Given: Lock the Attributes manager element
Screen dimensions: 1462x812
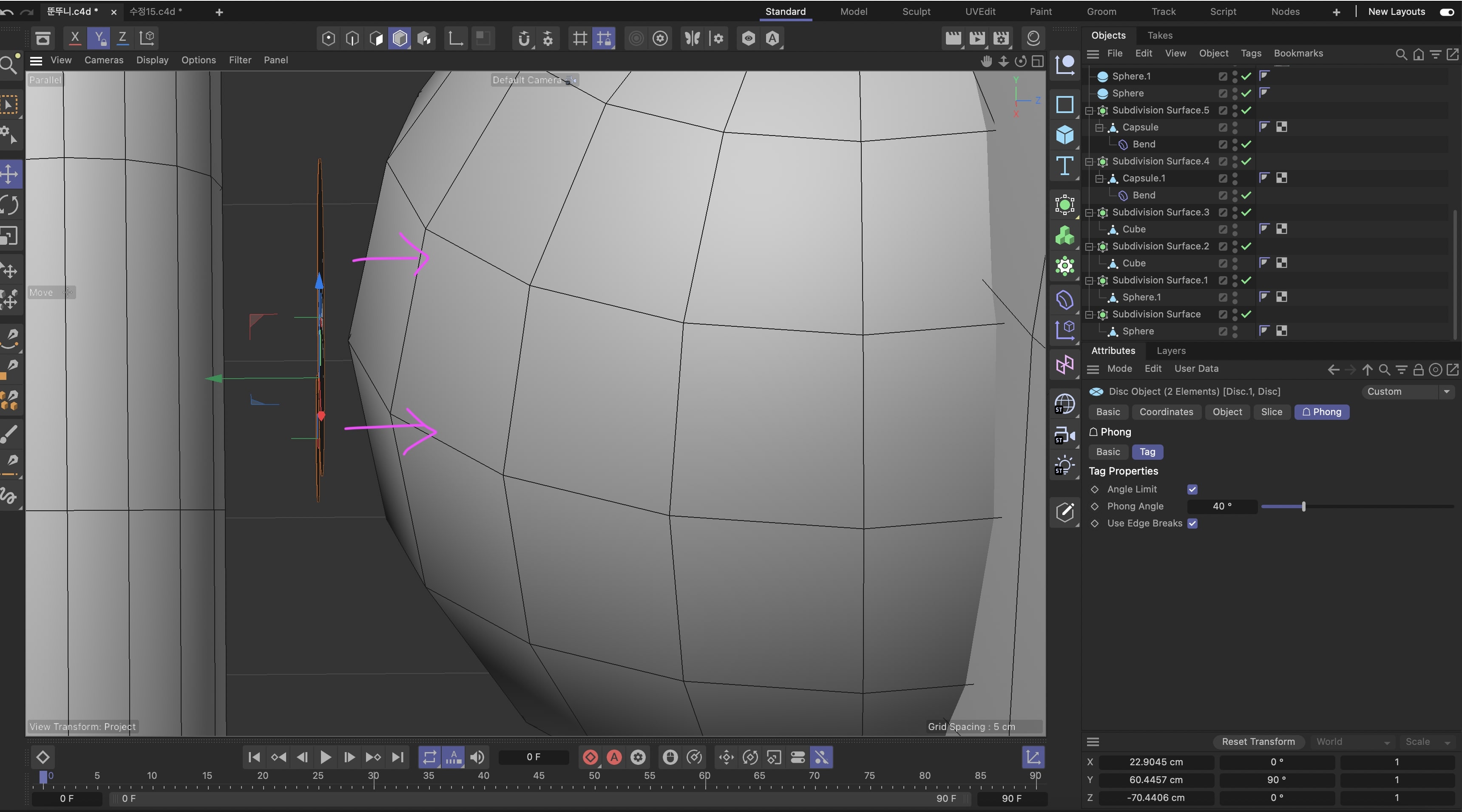Looking at the screenshot, I should tap(1418, 370).
